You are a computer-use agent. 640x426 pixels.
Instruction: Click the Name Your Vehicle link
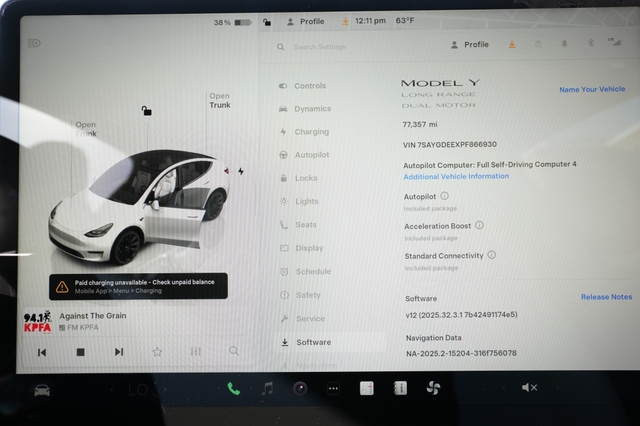pos(592,89)
